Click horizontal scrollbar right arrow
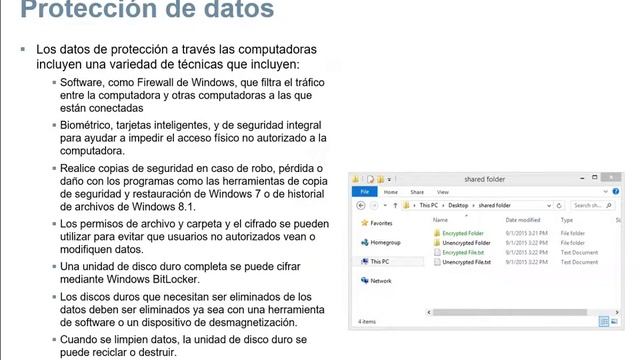The image size is (640, 360). coord(617,312)
